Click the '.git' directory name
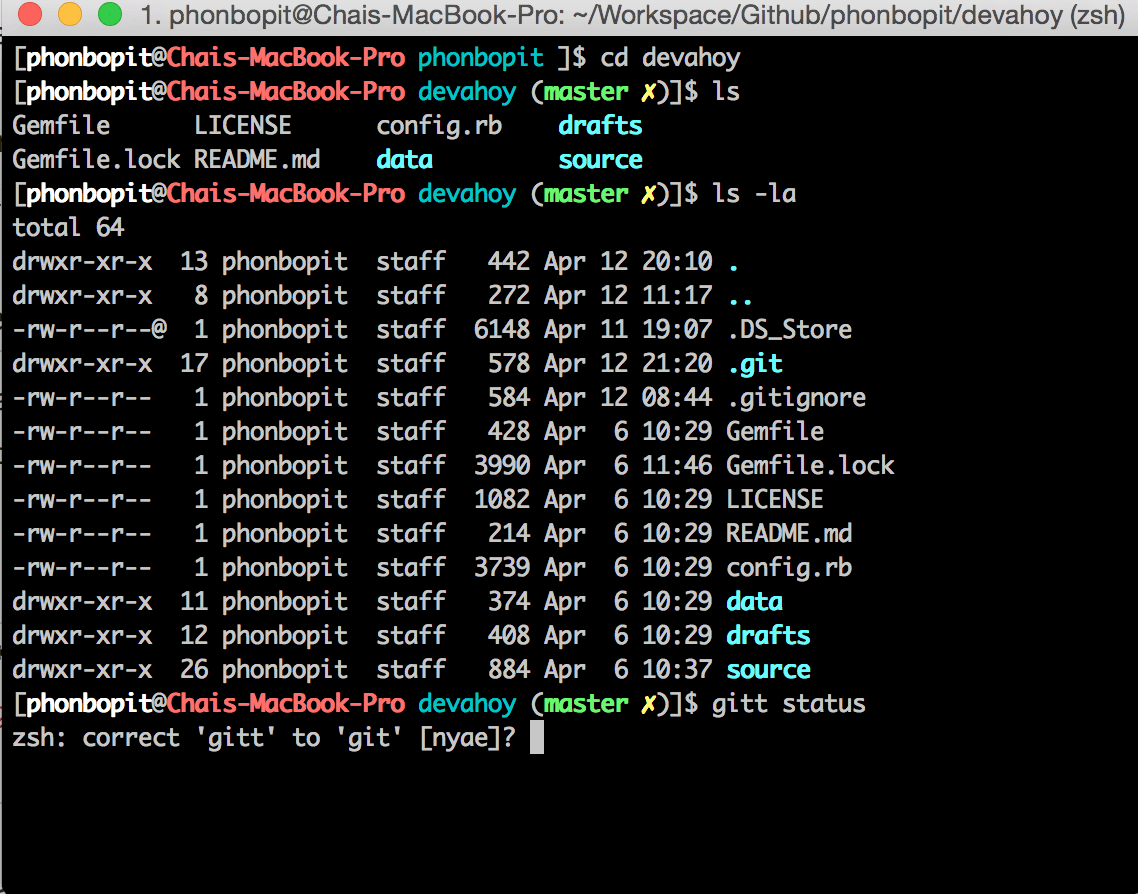1138x894 pixels. pyautogui.click(x=755, y=364)
